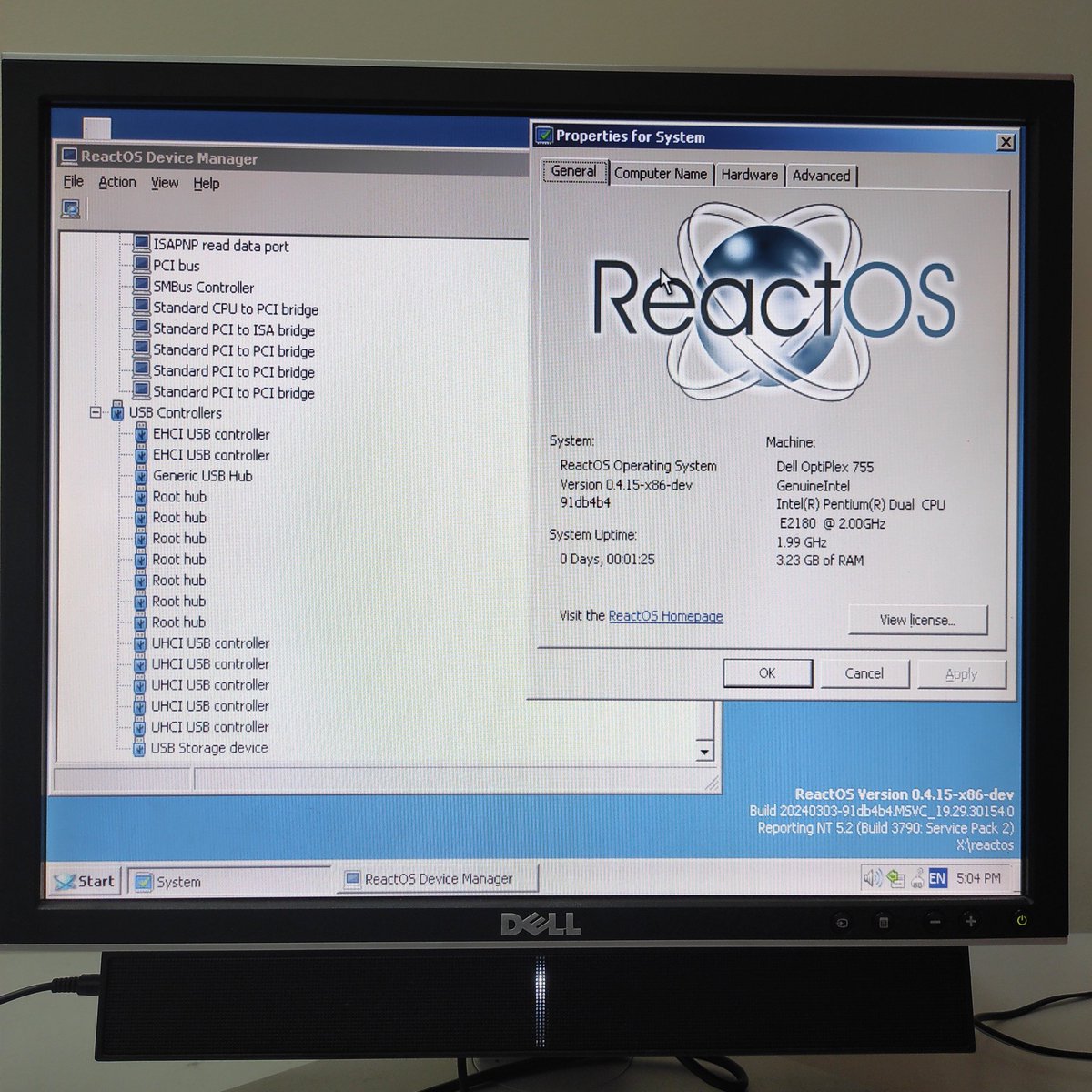
Task: Click the Safely Remove Hardware tray icon
Action: point(895,878)
